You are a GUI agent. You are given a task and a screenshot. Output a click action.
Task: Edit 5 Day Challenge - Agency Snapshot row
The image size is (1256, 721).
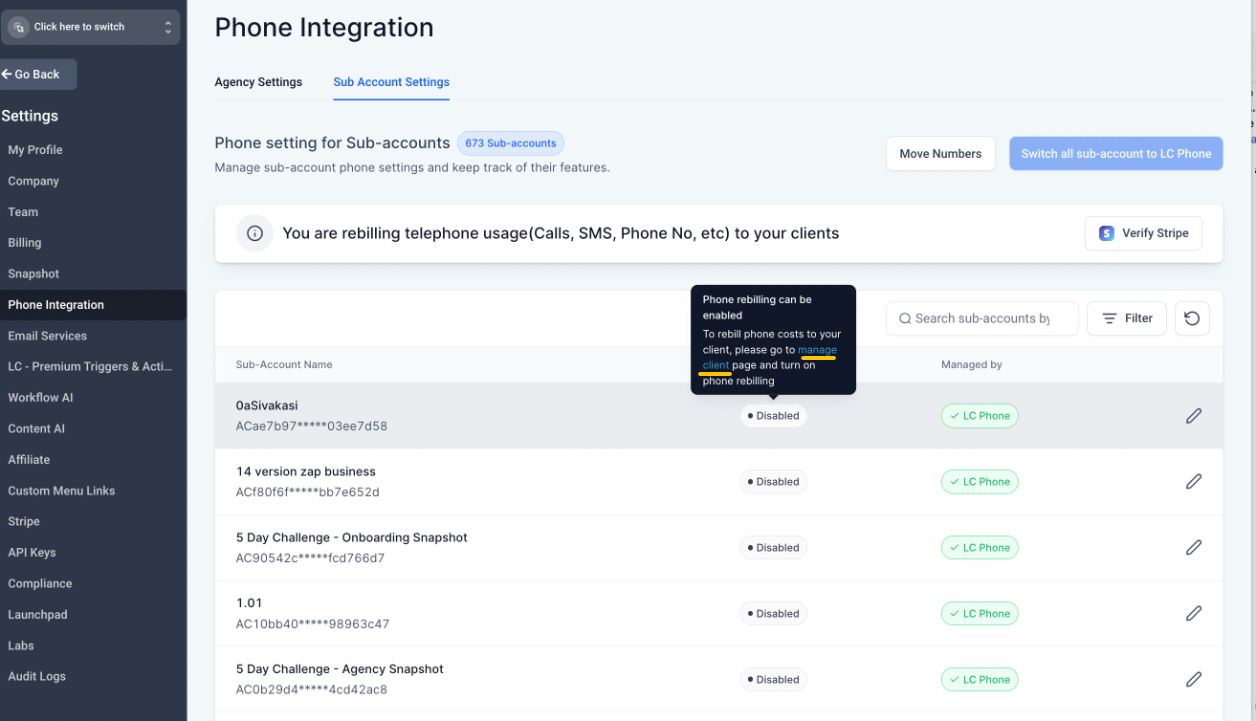click(1193, 680)
